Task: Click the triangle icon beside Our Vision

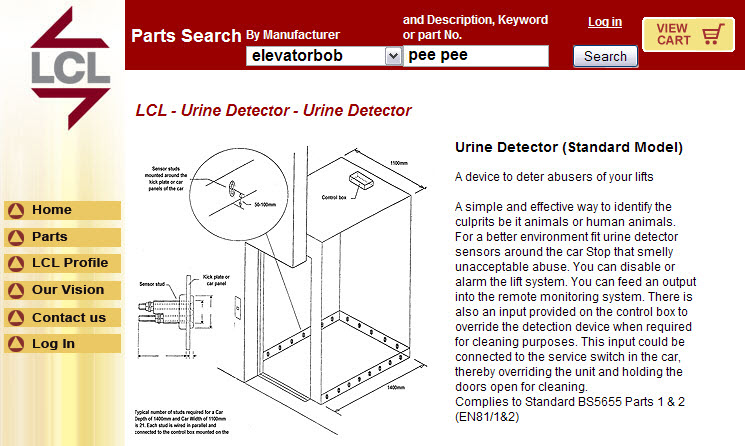Action: [16, 290]
